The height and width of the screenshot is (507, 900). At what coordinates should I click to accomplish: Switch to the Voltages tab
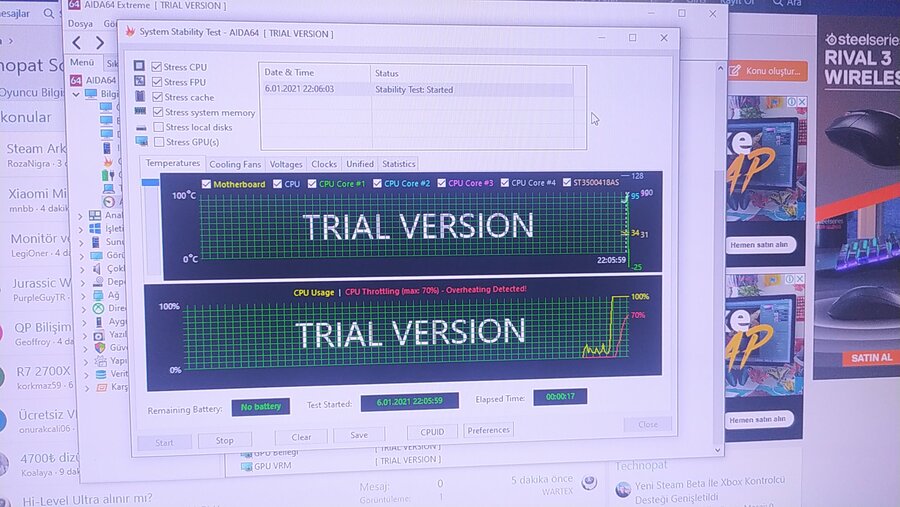[286, 164]
